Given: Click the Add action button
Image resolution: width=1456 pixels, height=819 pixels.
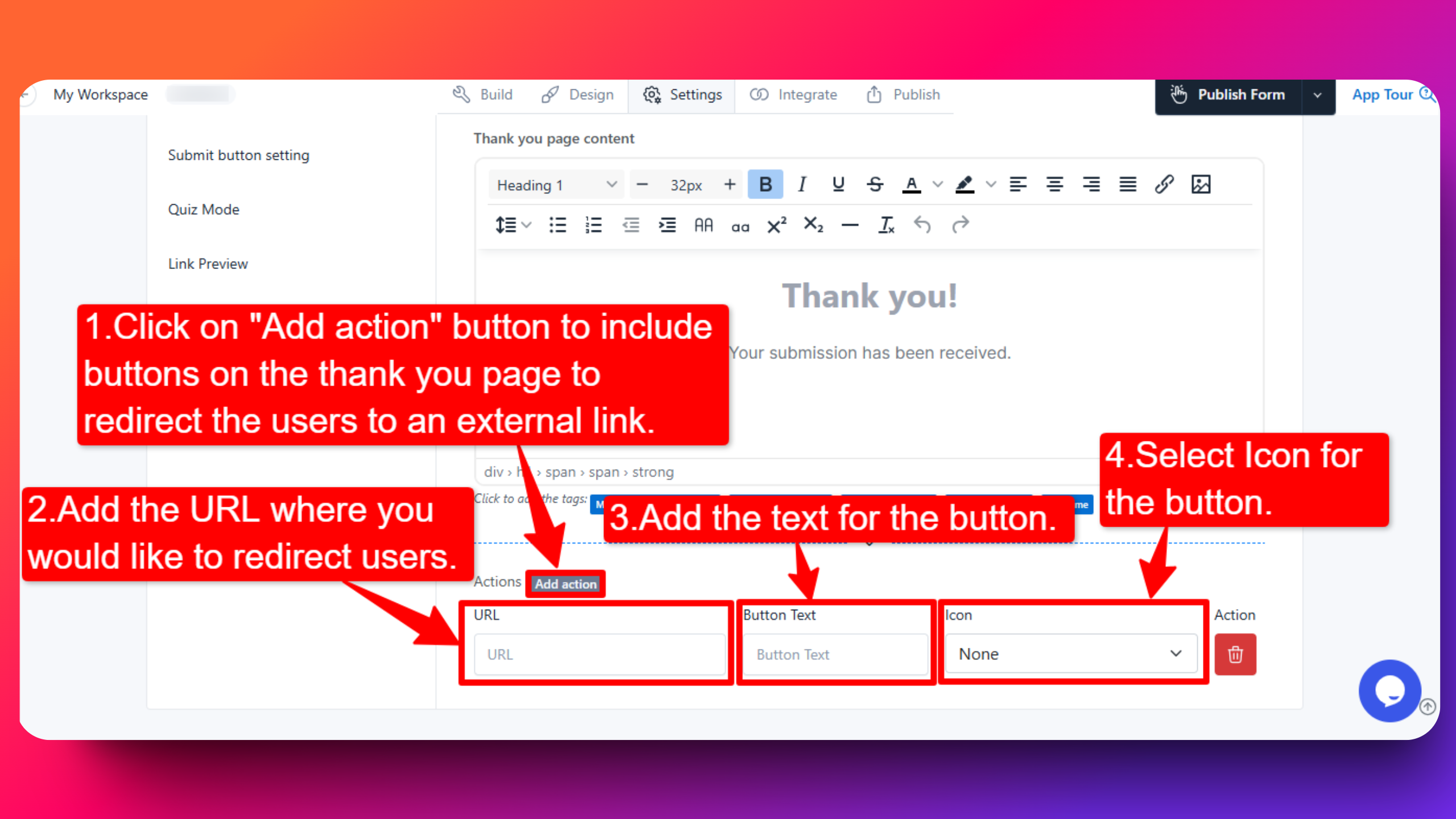Looking at the screenshot, I should (565, 584).
